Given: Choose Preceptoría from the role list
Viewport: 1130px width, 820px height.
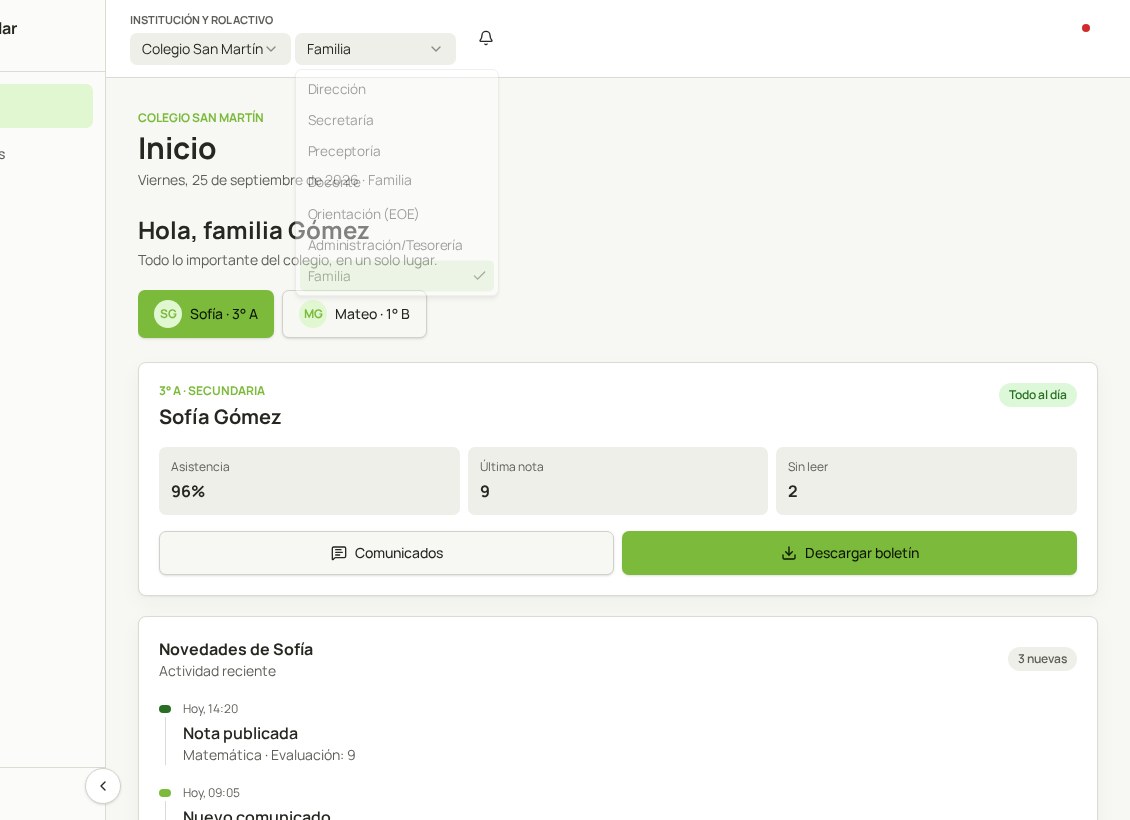Looking at the screenshot, I should pyautogui.click(x=396, y=151).
